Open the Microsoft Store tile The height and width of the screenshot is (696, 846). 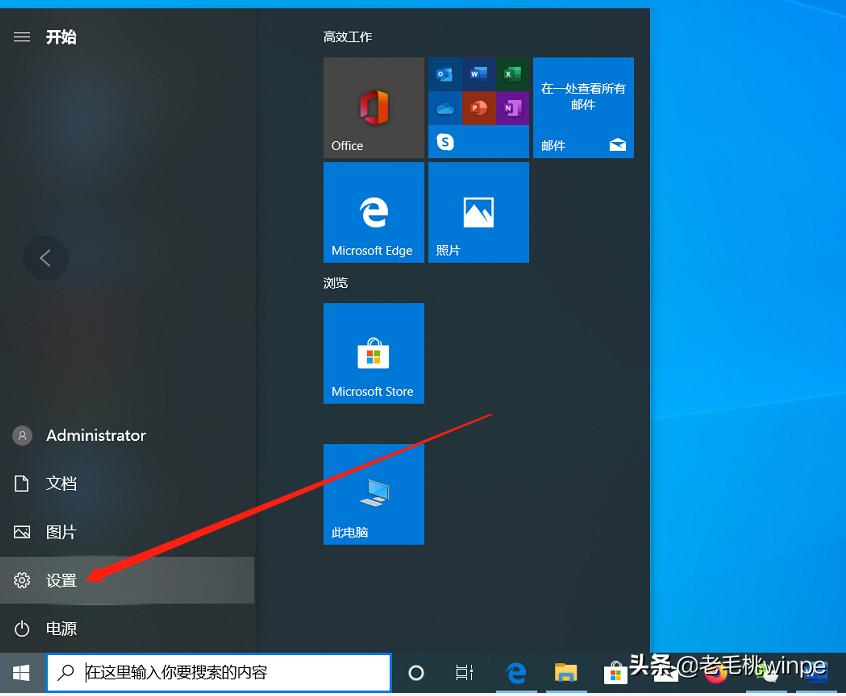(x=373, y=353)
